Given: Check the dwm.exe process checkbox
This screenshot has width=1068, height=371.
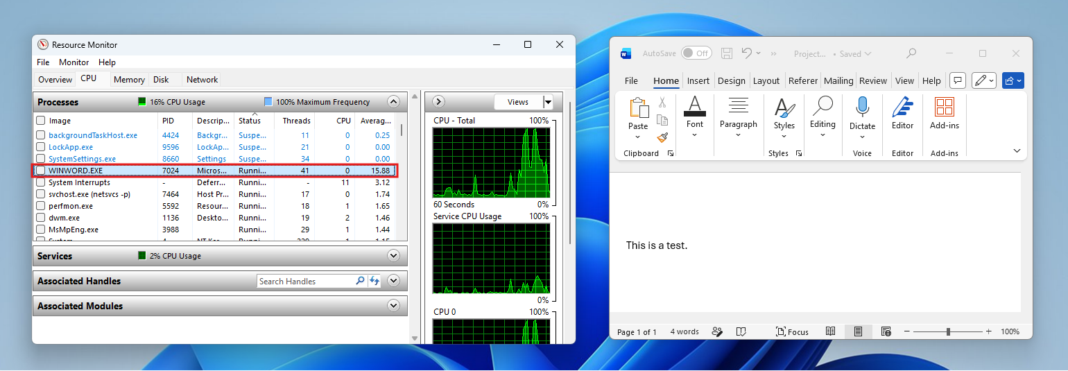Looking at the screenshot, I should tap(41, 218).
